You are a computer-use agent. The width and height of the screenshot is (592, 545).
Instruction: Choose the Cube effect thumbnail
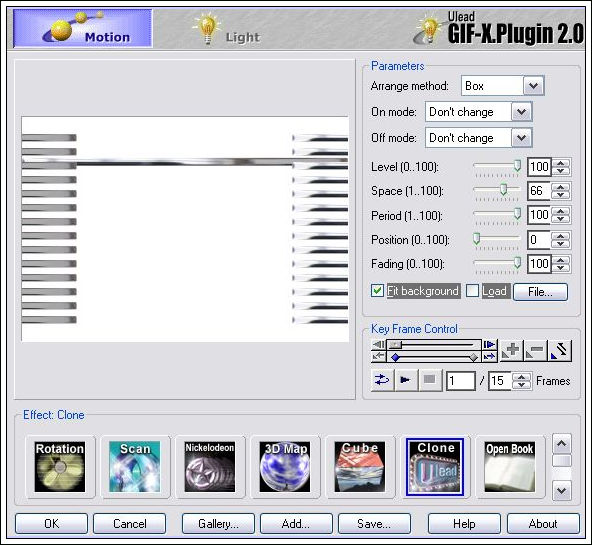click(x=360, y=467)
